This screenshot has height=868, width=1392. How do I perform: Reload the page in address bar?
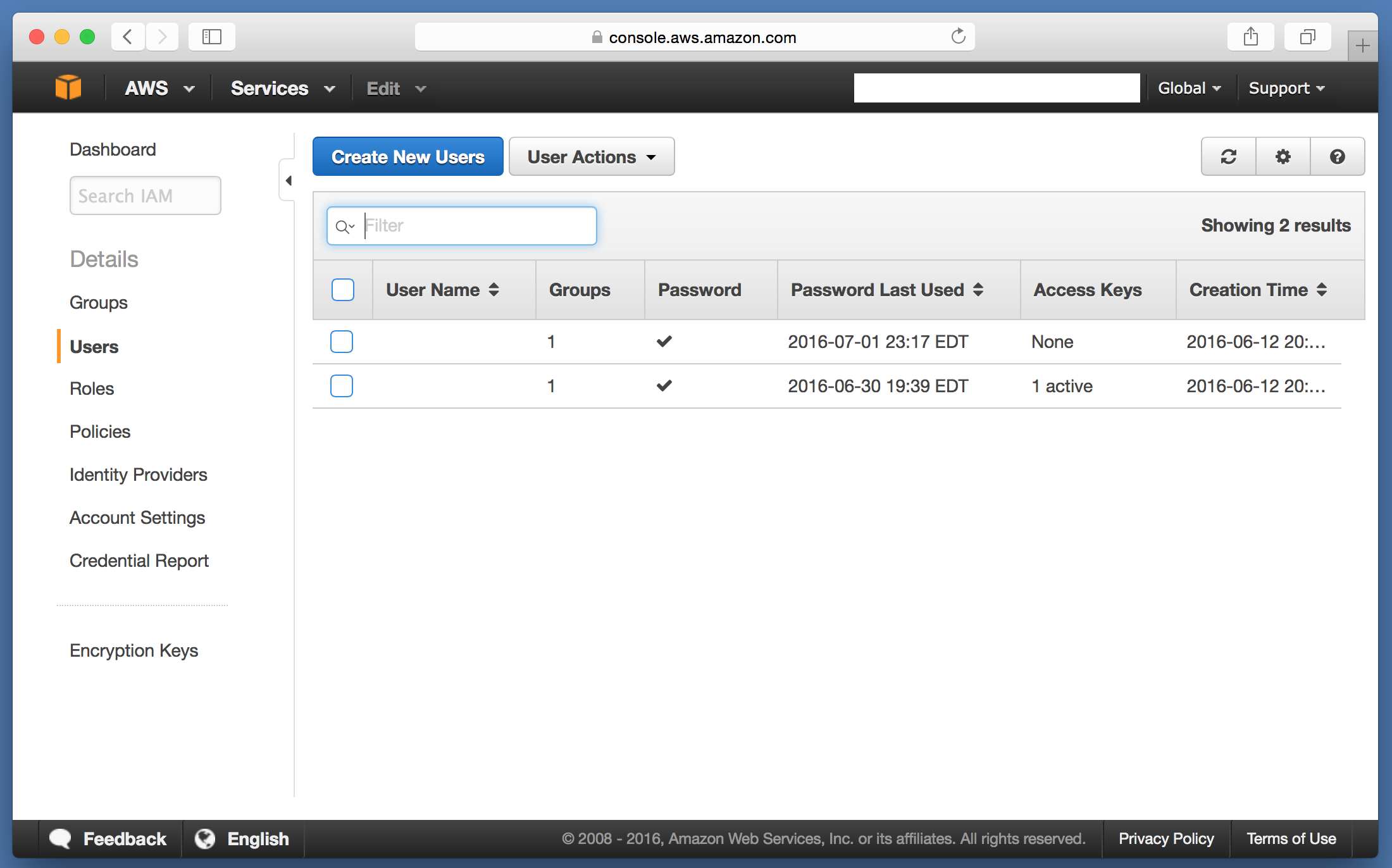click(x=958, y=37)
